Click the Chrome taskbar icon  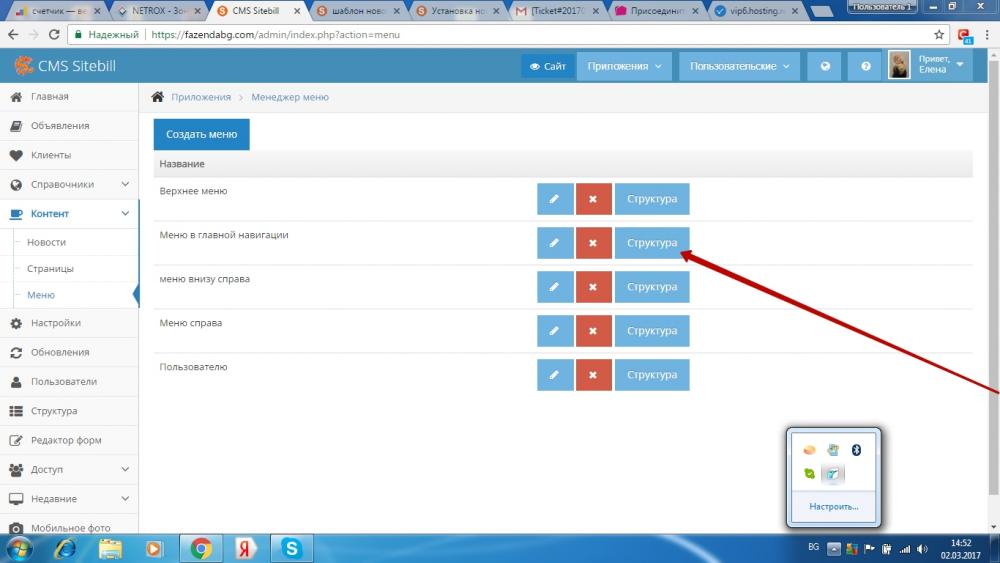[x=201, y=548]
